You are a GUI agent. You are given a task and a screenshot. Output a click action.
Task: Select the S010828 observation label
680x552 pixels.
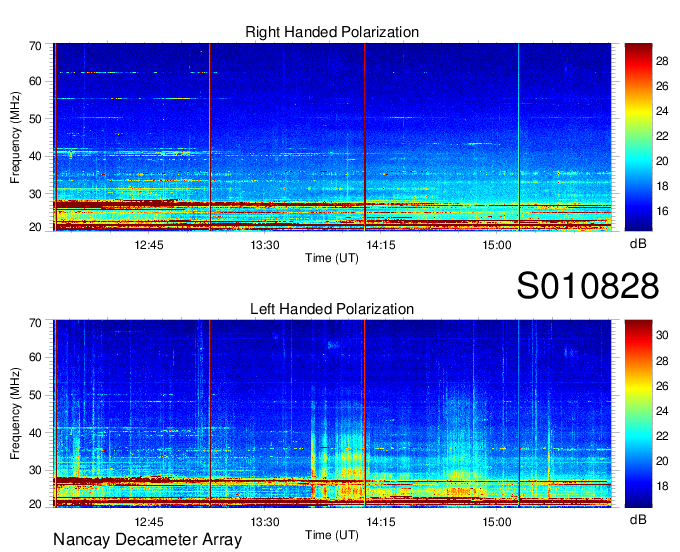pos(588,286)
